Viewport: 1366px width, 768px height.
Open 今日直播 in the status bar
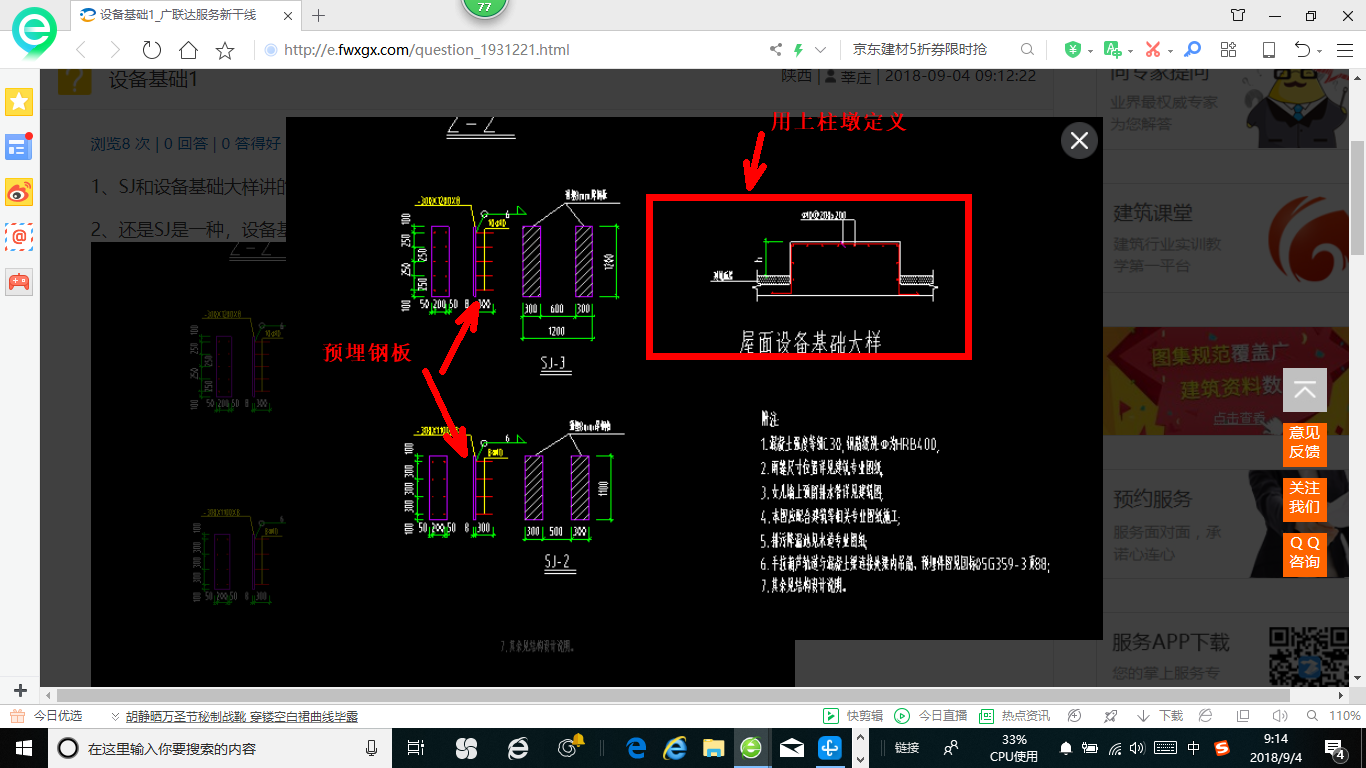[931, 716]
